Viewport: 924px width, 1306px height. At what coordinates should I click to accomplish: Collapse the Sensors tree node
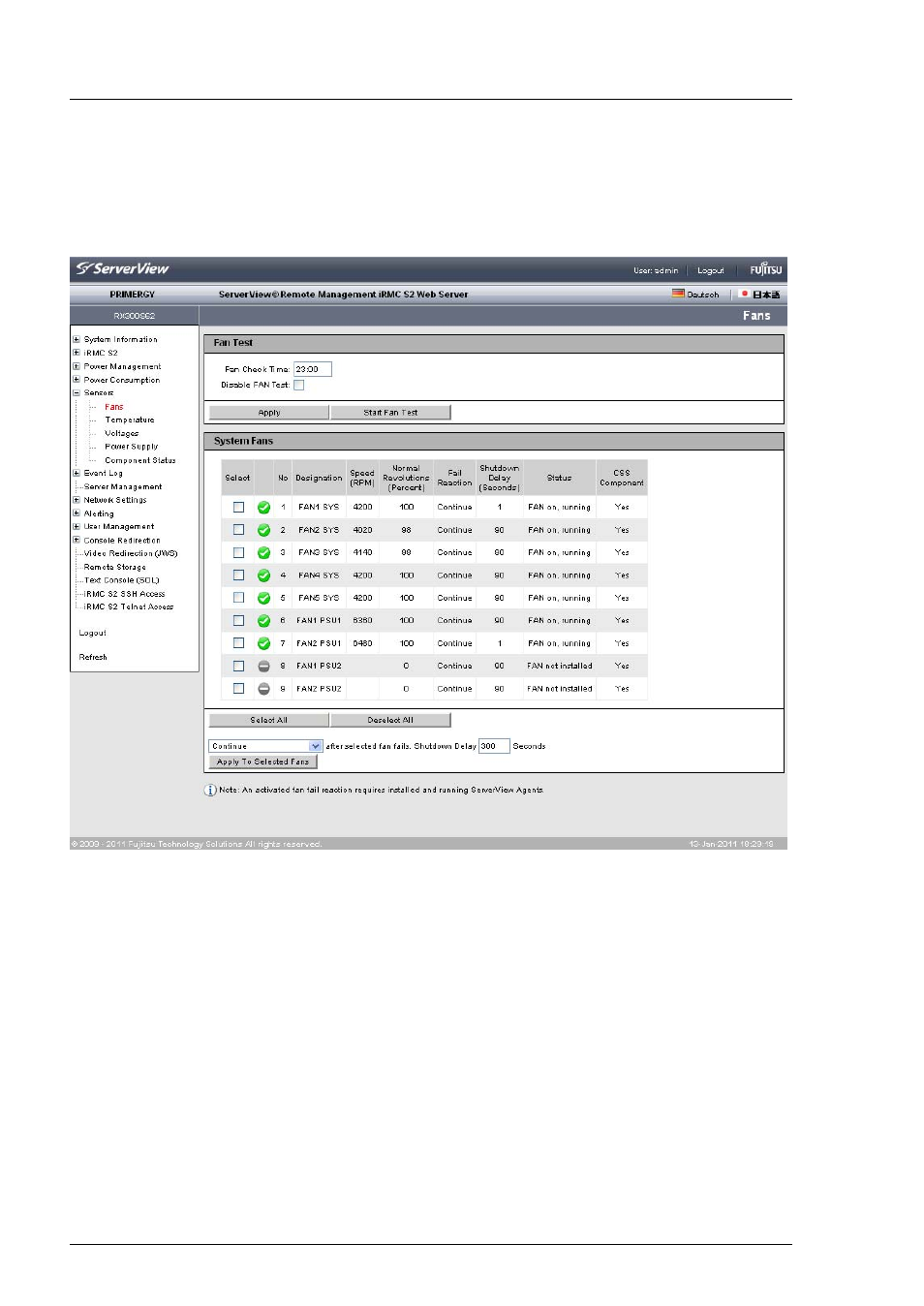pos(77,392)
